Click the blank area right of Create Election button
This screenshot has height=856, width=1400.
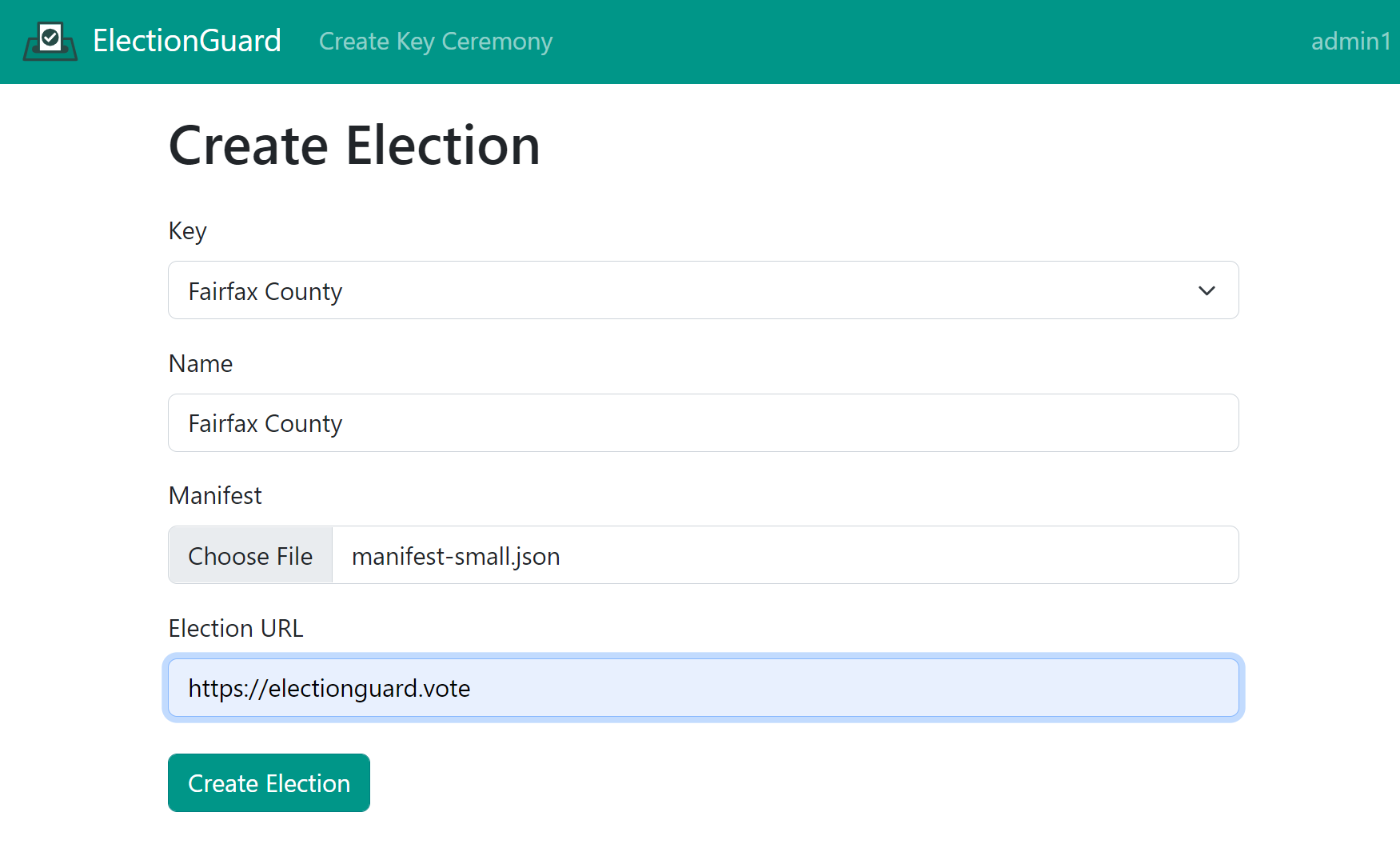(720, 783)
